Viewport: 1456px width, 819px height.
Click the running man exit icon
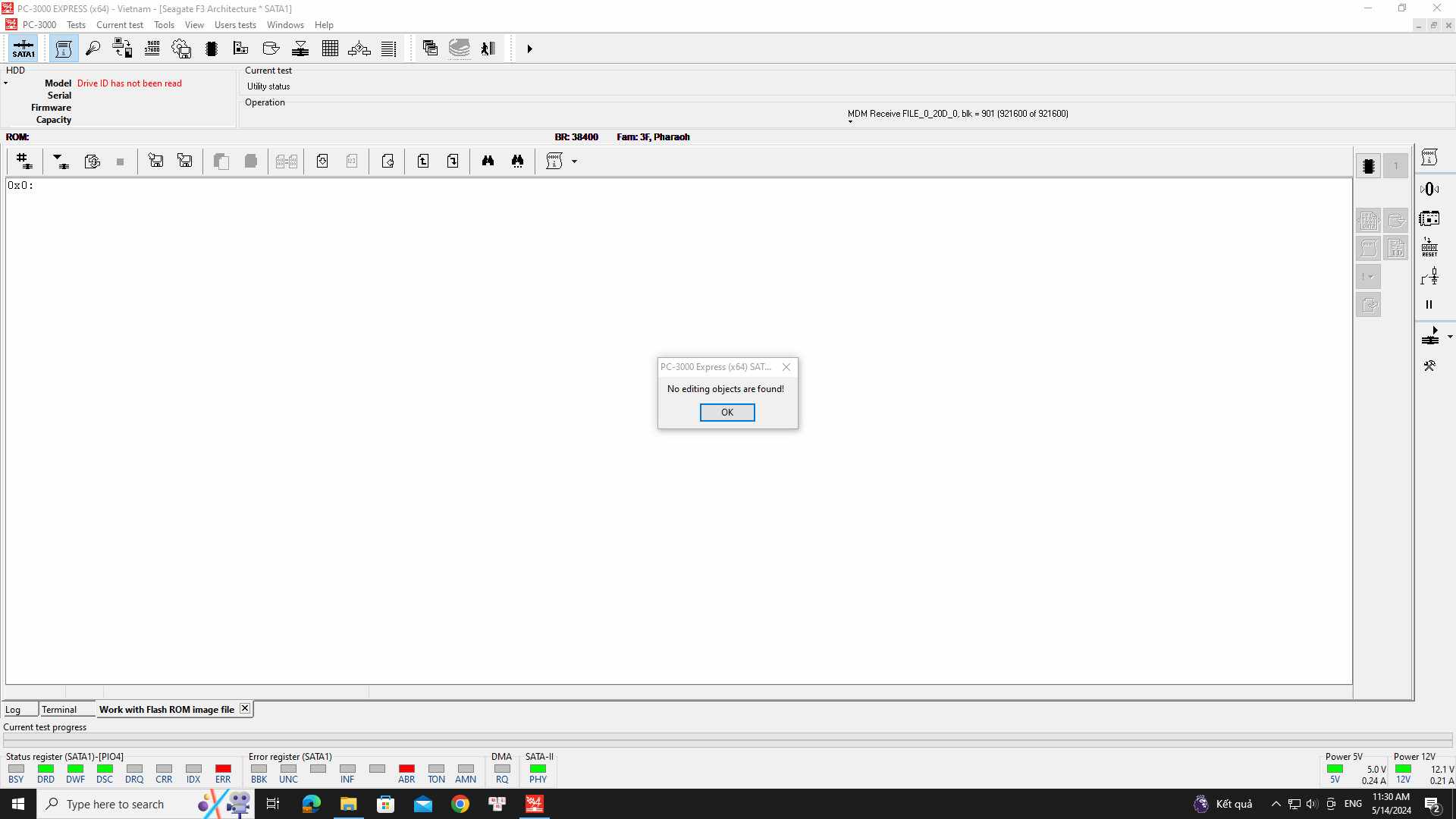[488, 49]
